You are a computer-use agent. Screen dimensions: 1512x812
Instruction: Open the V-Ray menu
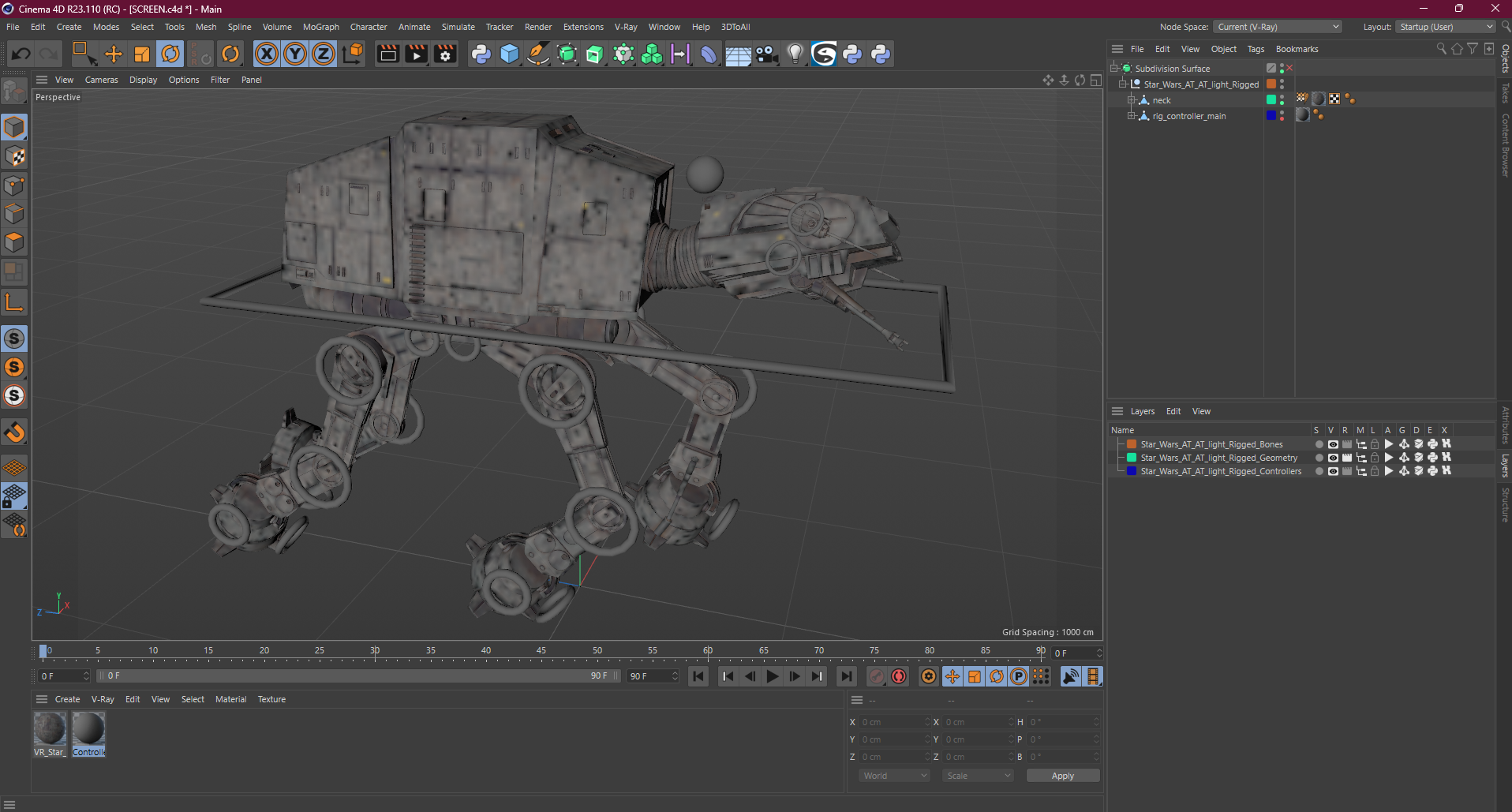[x=626, y=27]
